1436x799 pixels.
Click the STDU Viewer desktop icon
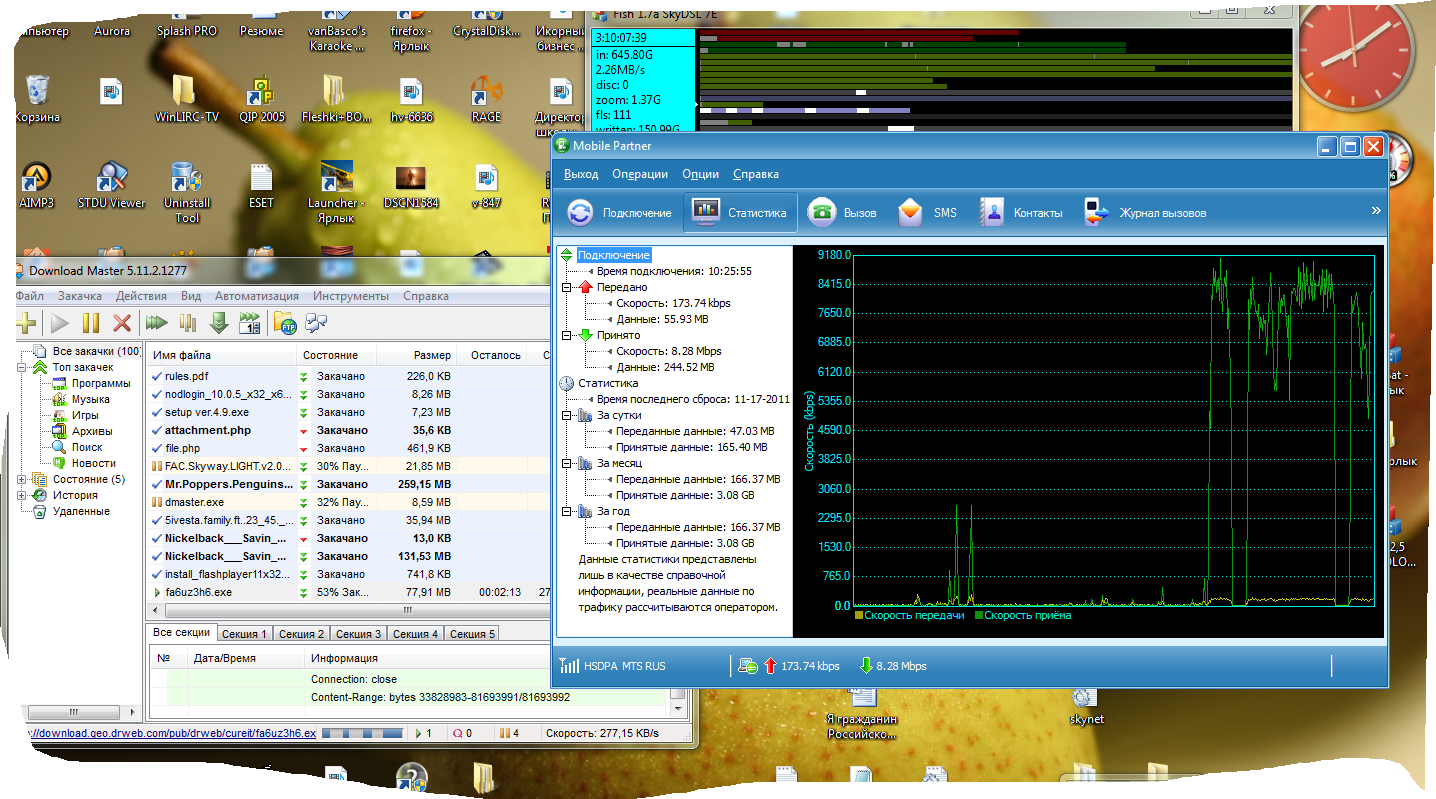[x=111, y=186]
